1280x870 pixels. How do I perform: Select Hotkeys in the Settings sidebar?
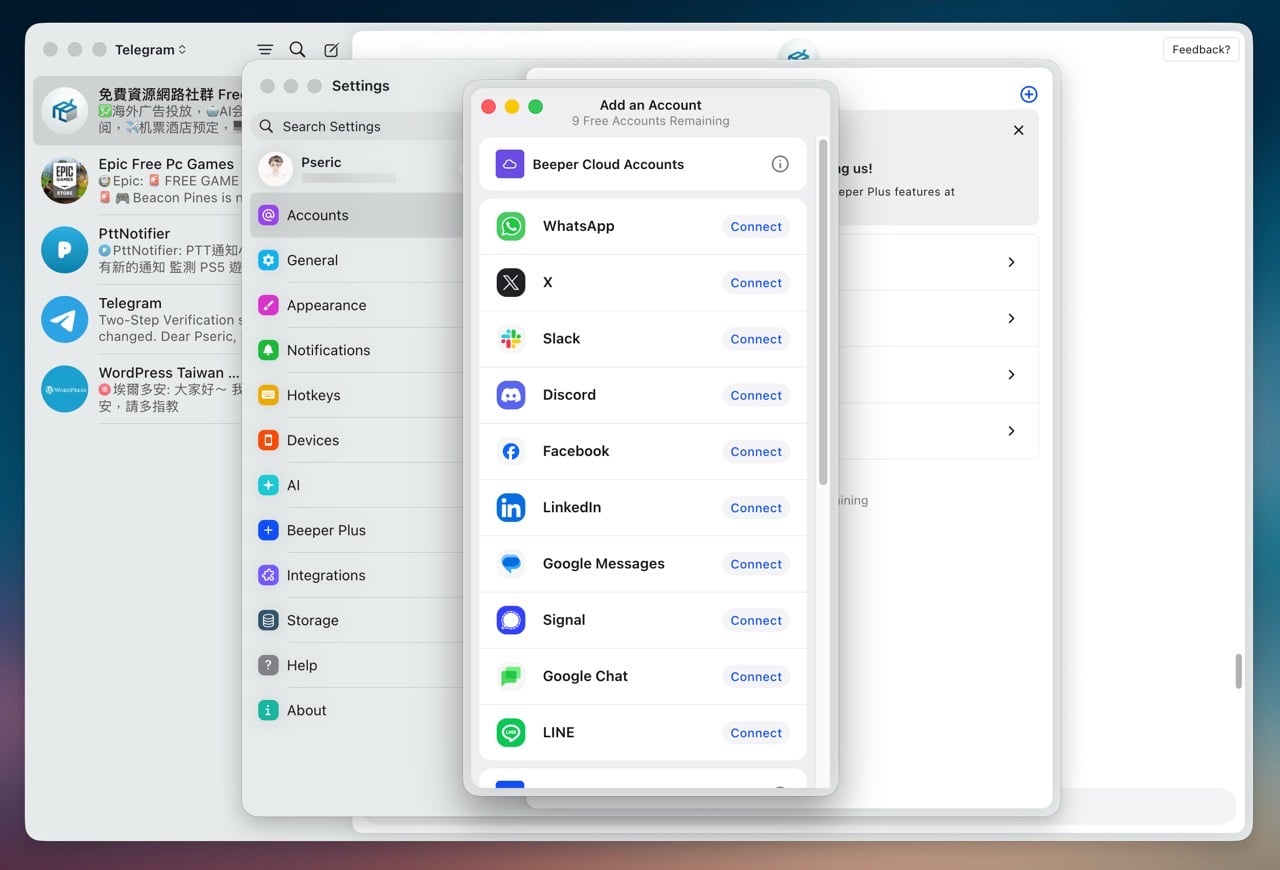point(356,395)
